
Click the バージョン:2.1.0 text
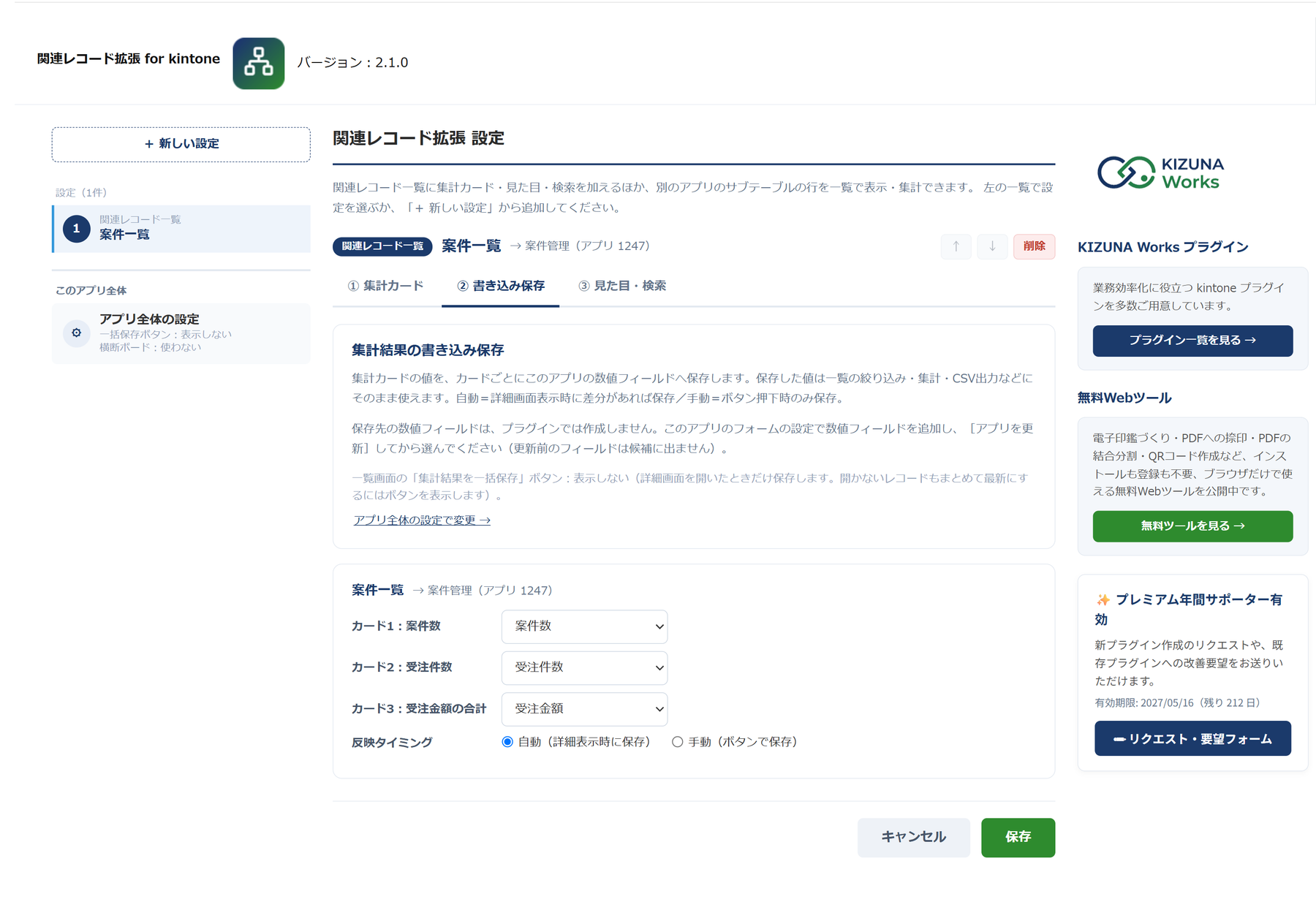352,63
